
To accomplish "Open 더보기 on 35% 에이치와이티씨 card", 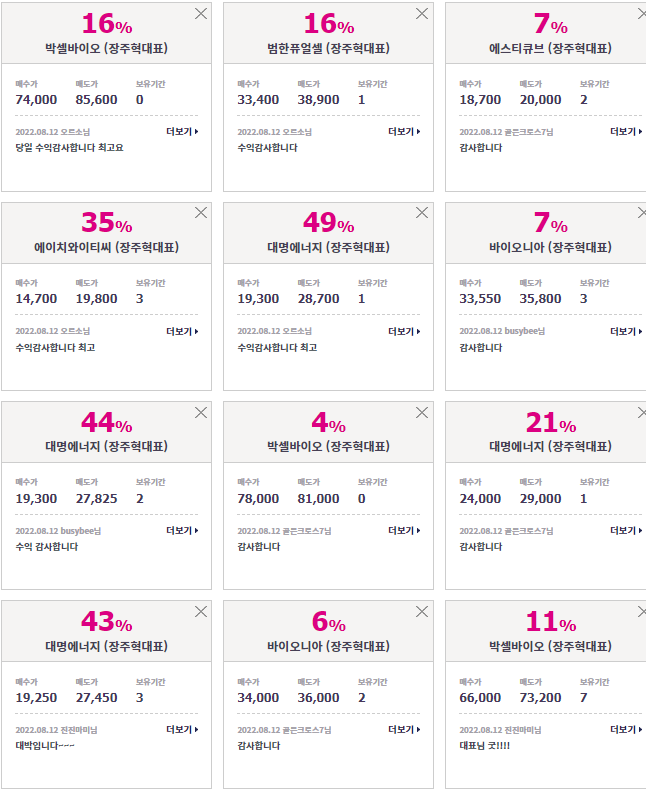I will pyautogui.click(x=182, y=331).
